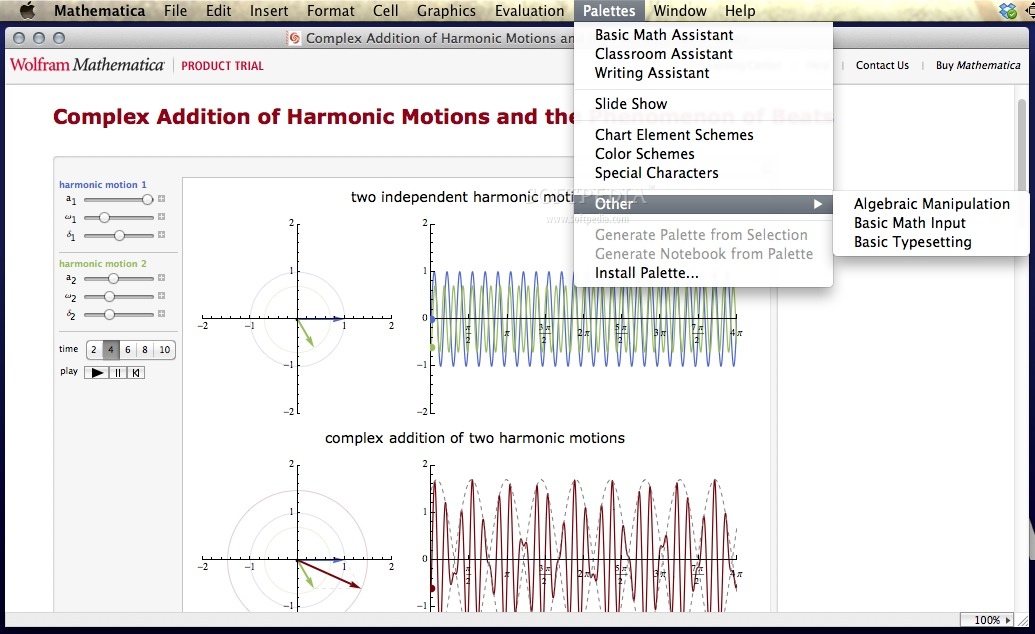Select time value 2 in the time setter
The width and height of the screenshot is (1035, 634).
click(x=94, y=349)
